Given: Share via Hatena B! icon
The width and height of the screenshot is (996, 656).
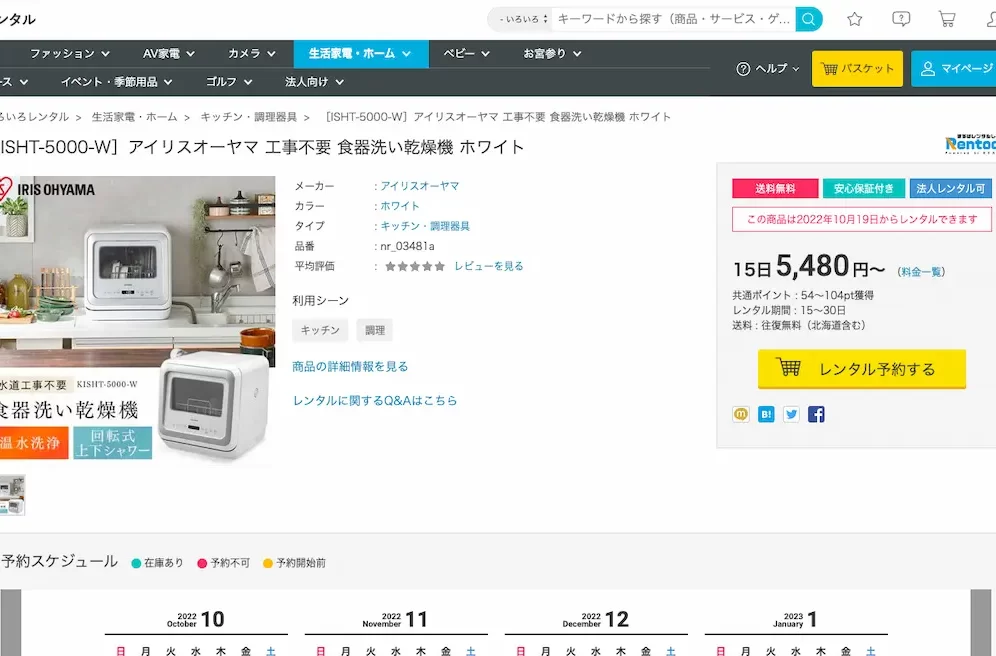Looking at the screenshot, I should coord(766,415).
